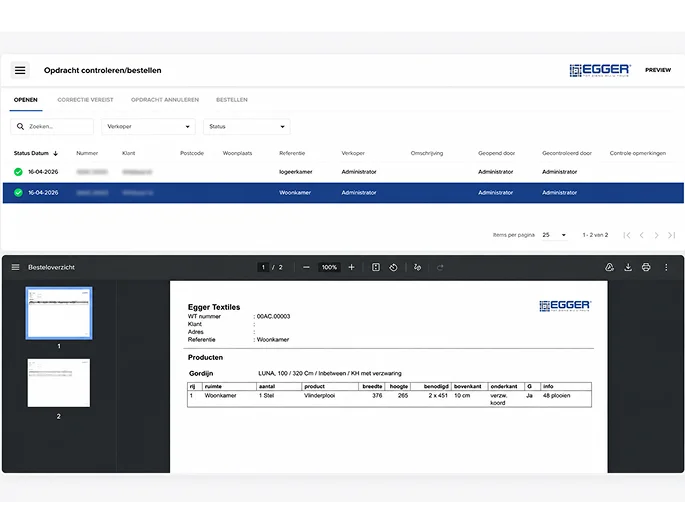The width and height of the screenshot is (686, 514).
Task: Click the Opdracht controleren/bestellen page title
Action: [103, 70]
